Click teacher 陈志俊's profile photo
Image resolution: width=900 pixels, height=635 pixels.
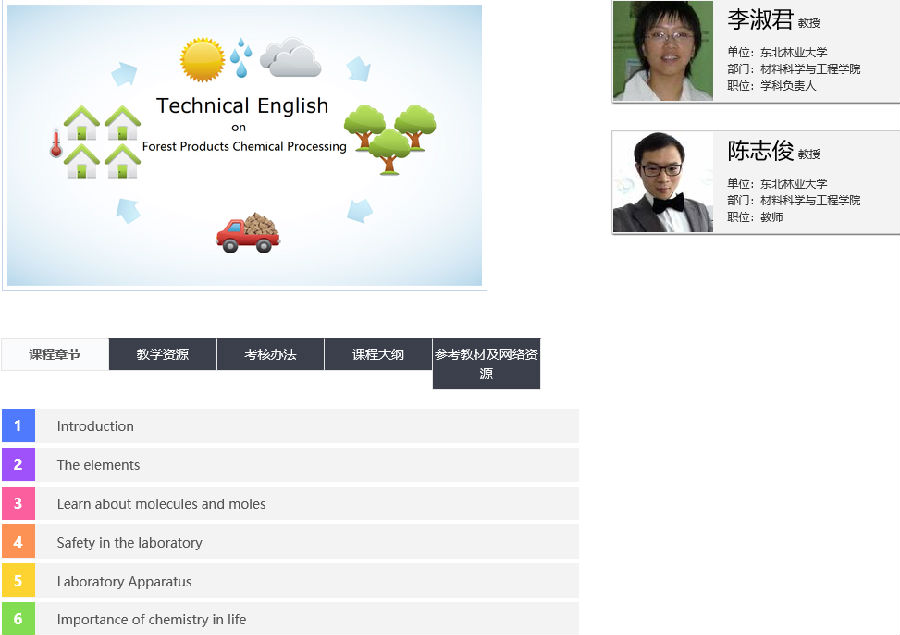pyautogui.click(x=662, y=182)
